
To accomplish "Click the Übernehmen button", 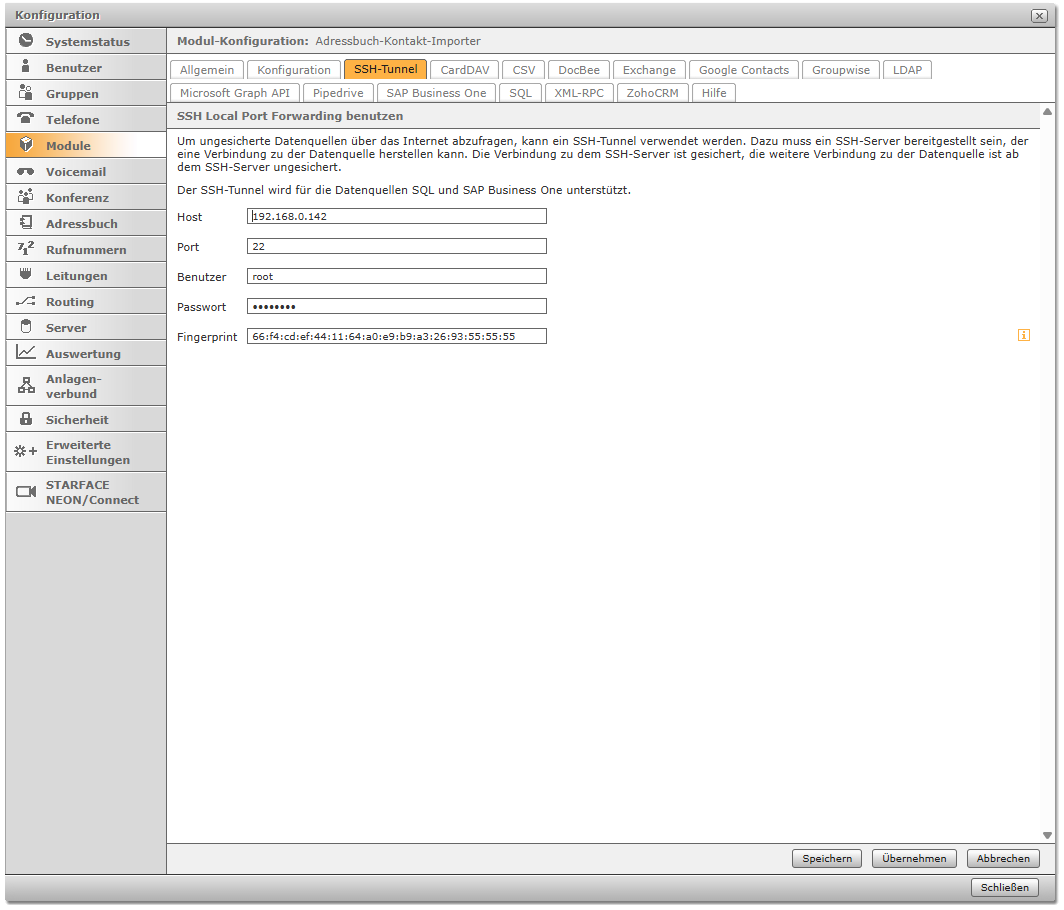I will pyautogui.click(x=914, y=859).
